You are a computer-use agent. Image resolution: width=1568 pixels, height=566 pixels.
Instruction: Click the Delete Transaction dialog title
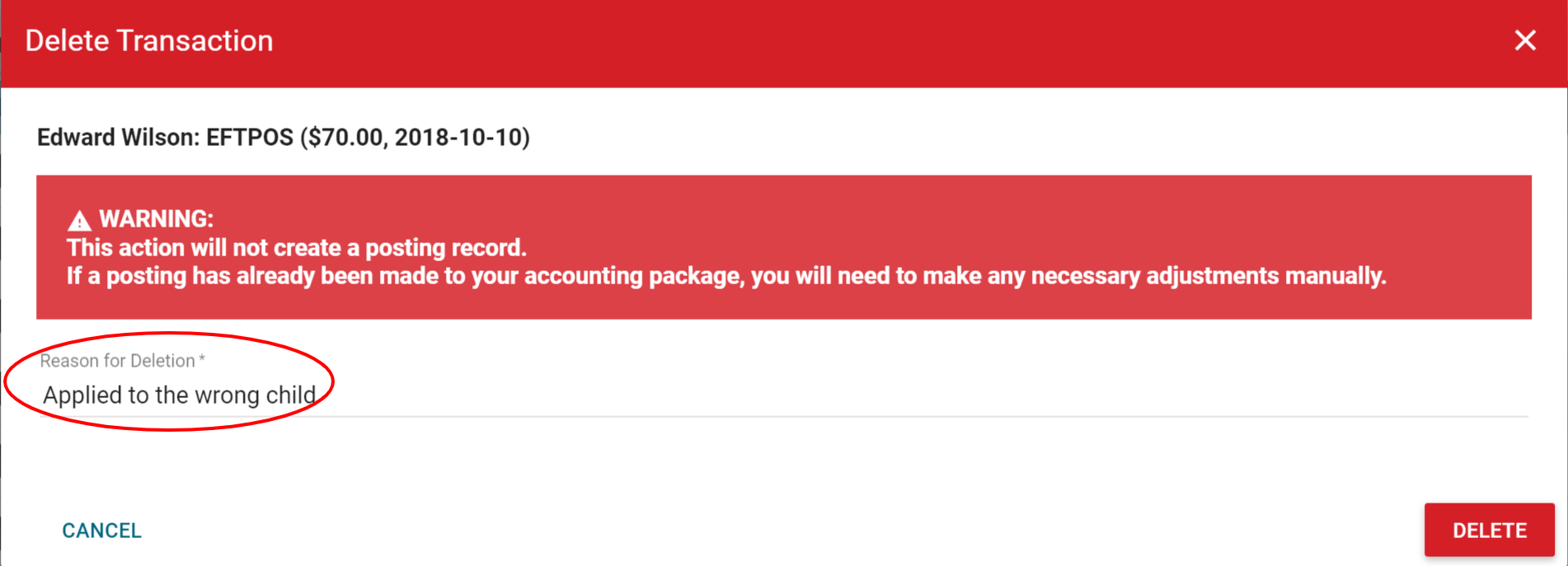click(149, 41)
